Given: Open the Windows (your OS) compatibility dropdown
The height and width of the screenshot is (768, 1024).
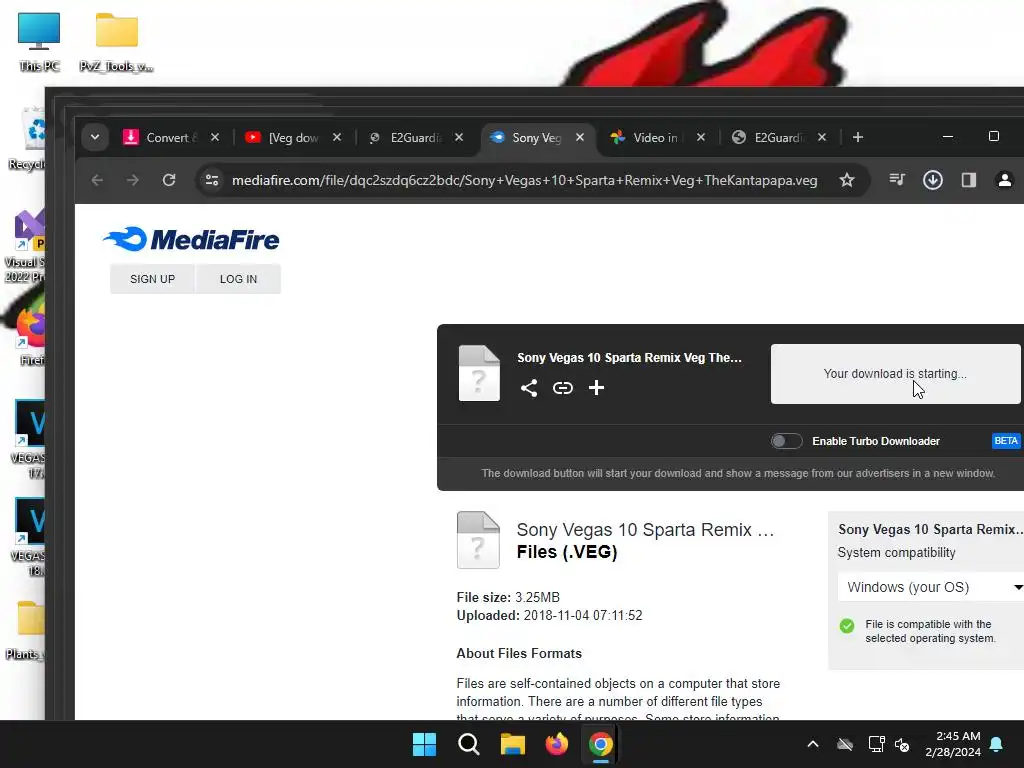Looking at the screenshot, I should point(931,587).
